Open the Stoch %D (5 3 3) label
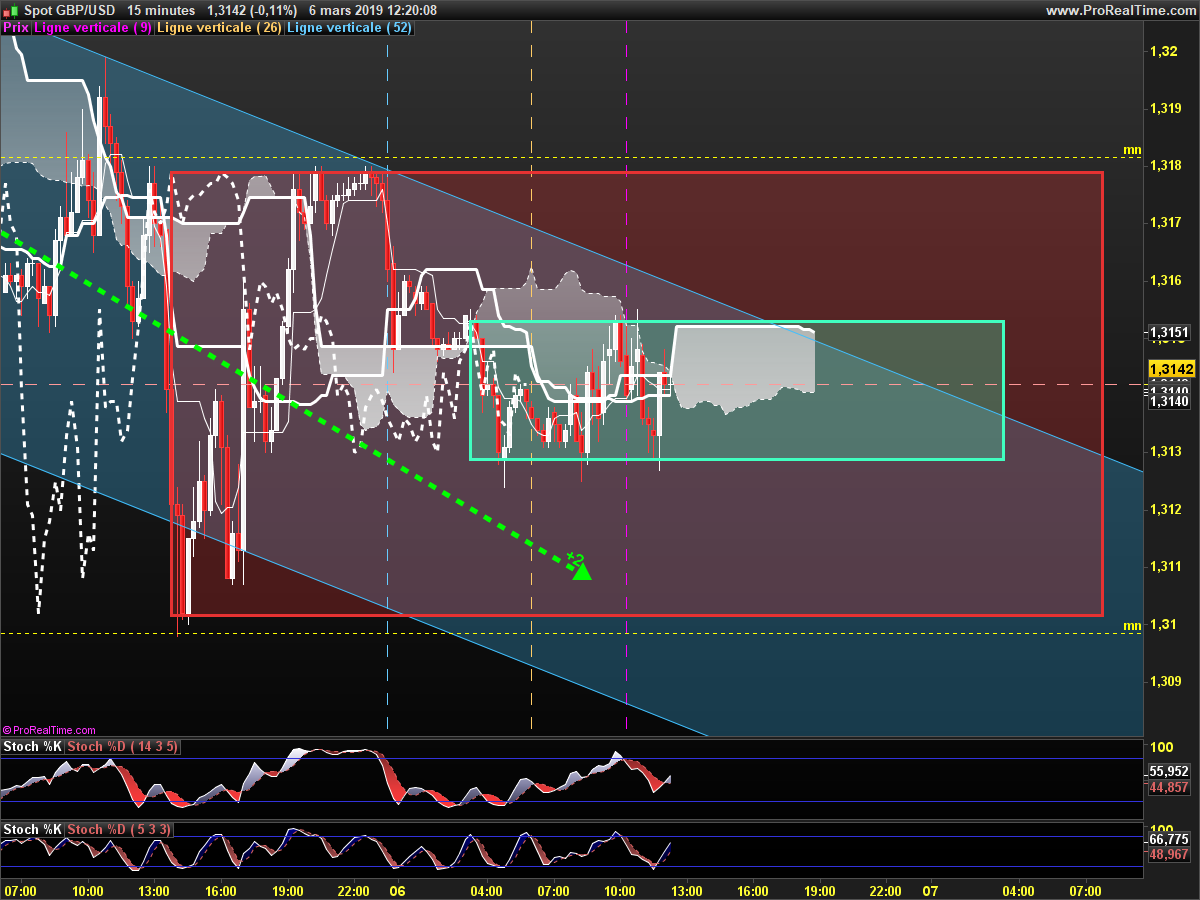Viewport: 1200px width, 900px height. click(119, 830)
